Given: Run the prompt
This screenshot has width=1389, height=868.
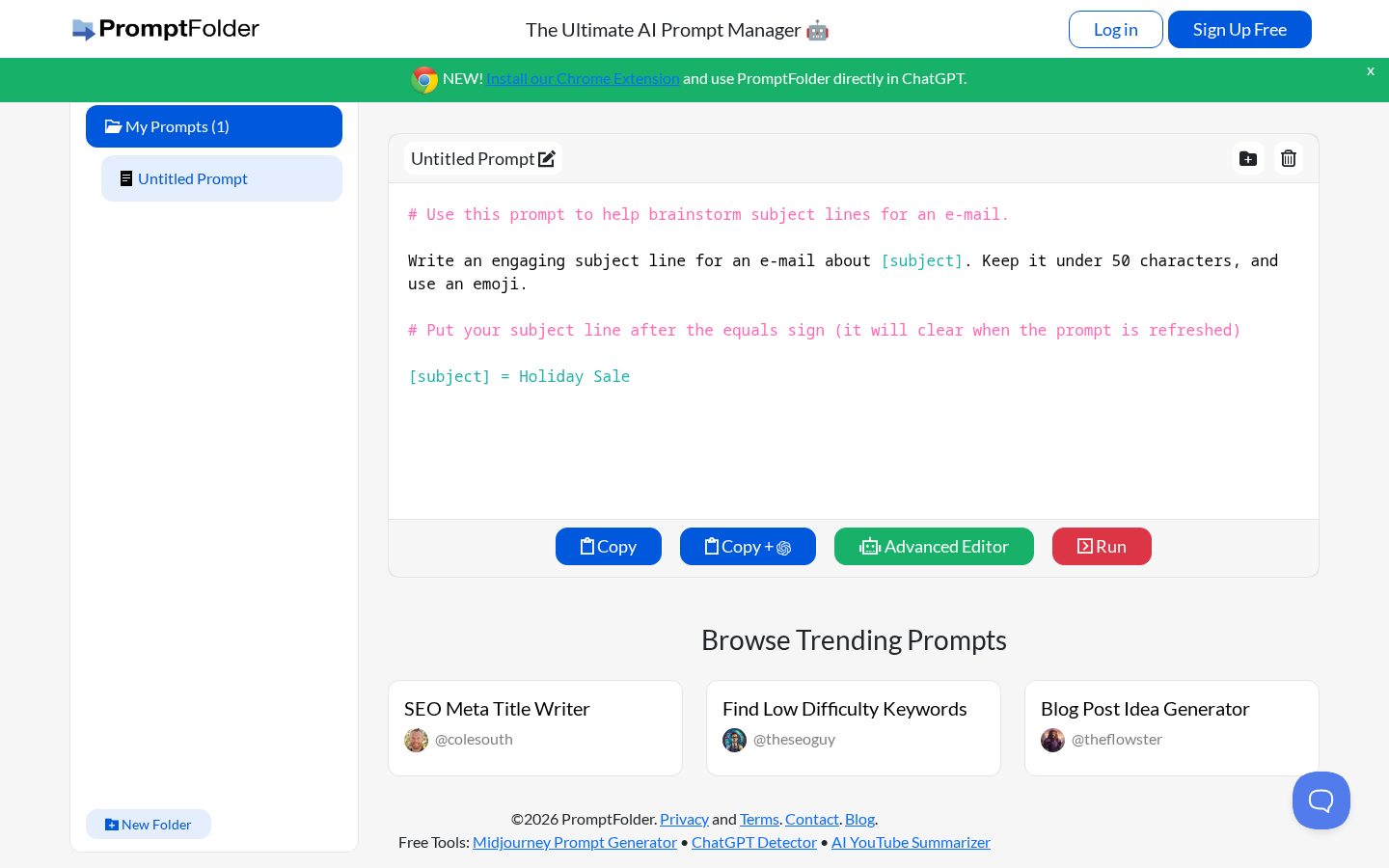Looking at the screenshot, I should point(1102,547).
